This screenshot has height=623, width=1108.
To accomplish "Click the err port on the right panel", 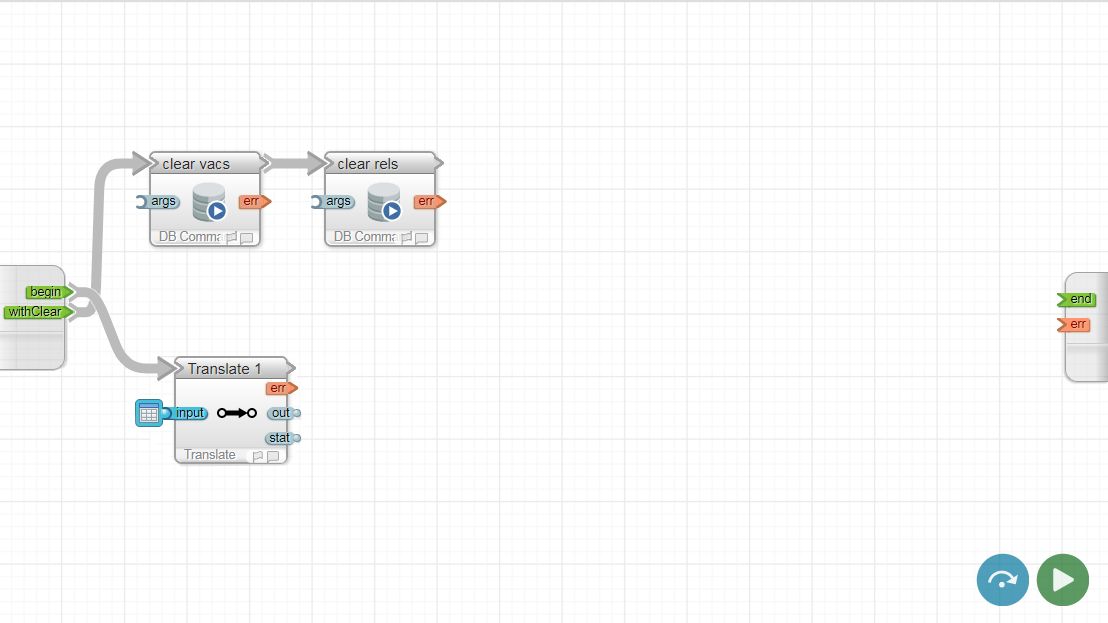I will coord(1076,324).
